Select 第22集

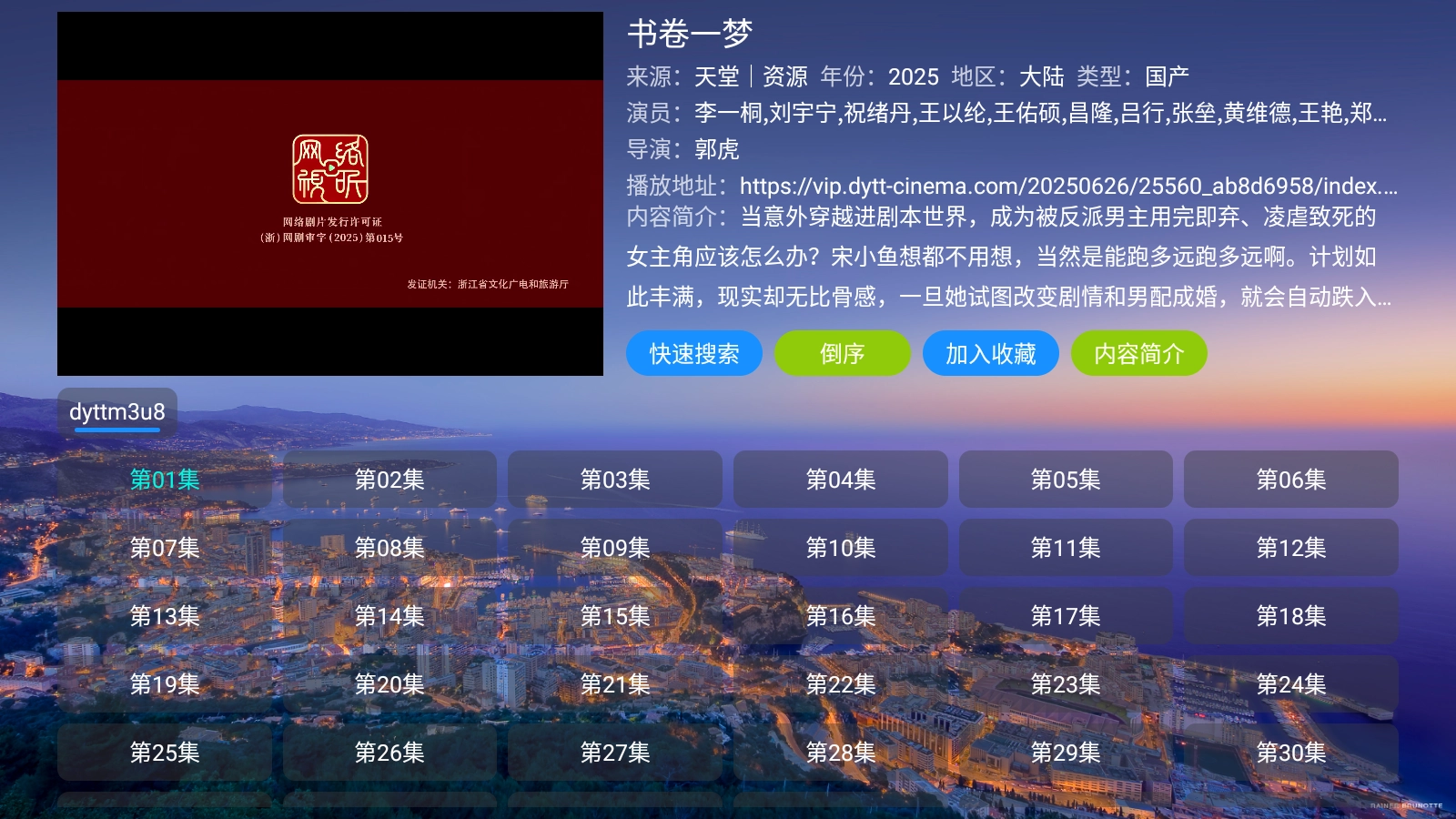tap(840, 684)
